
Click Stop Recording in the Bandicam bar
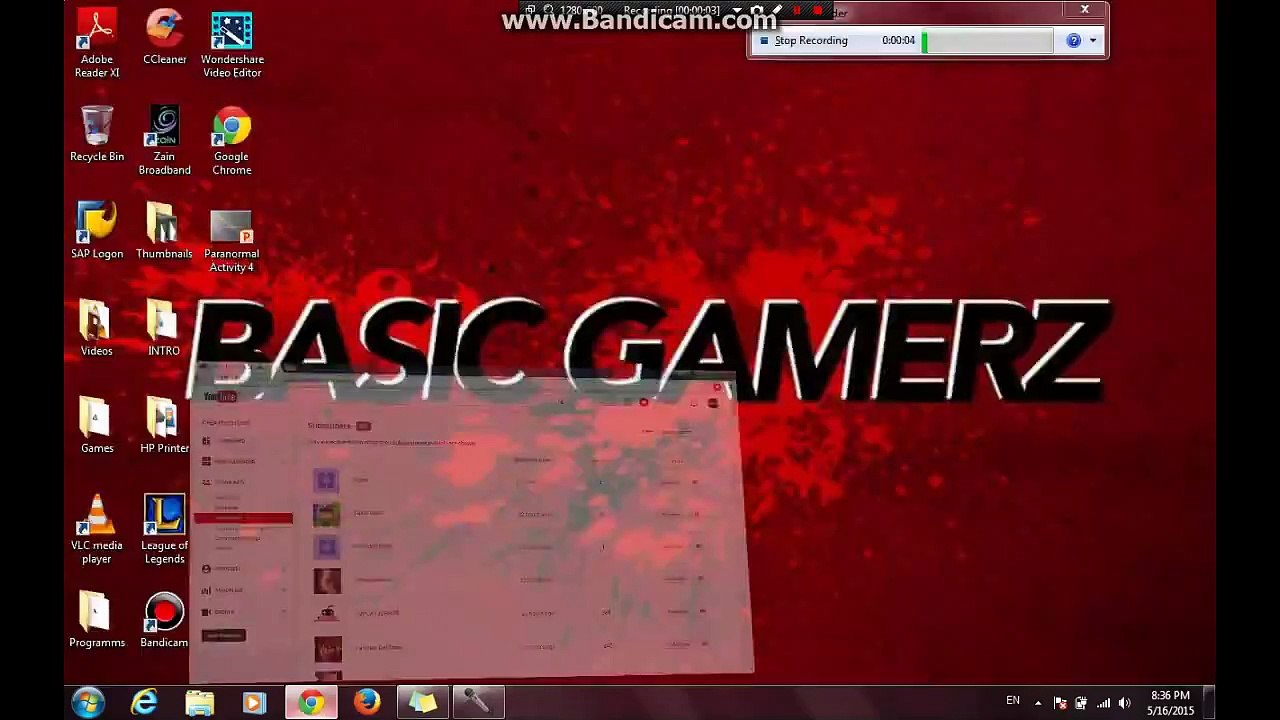(804, 41)
